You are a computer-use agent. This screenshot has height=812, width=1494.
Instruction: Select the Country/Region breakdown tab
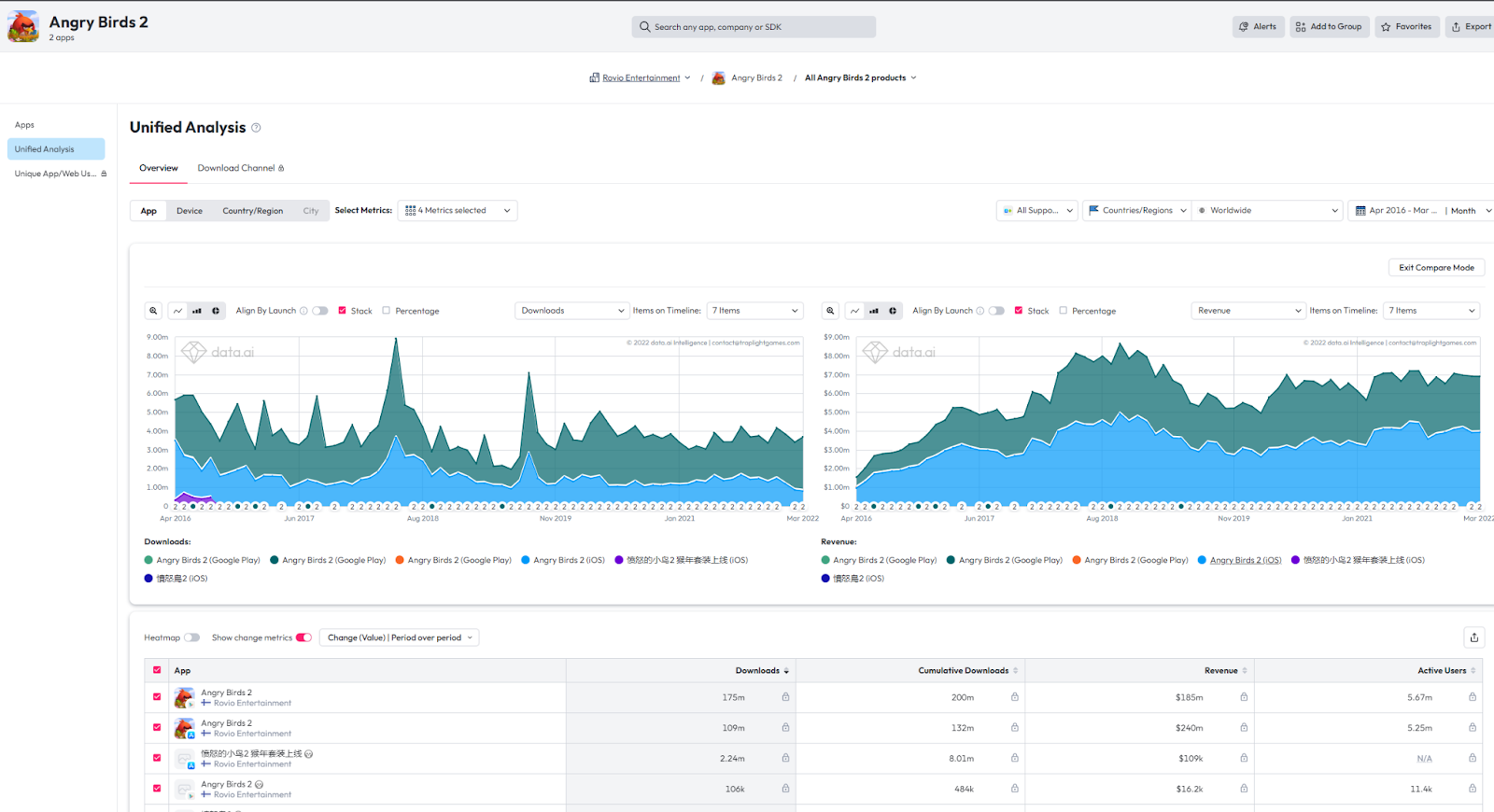(252, 211)
